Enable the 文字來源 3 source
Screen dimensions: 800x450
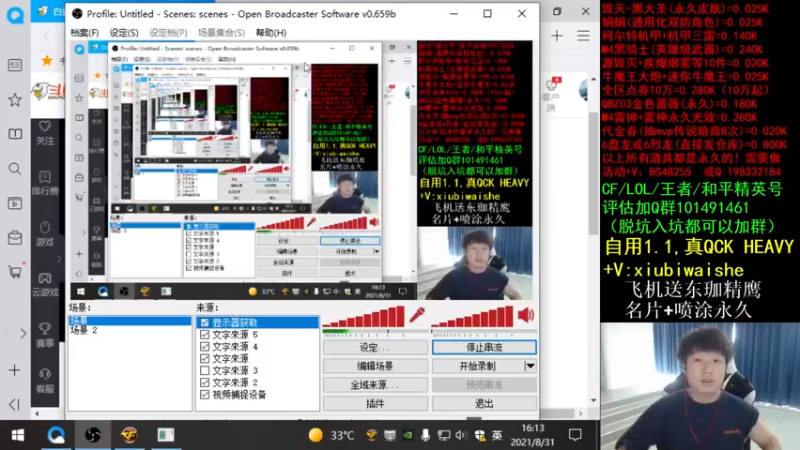coord(205,370)
